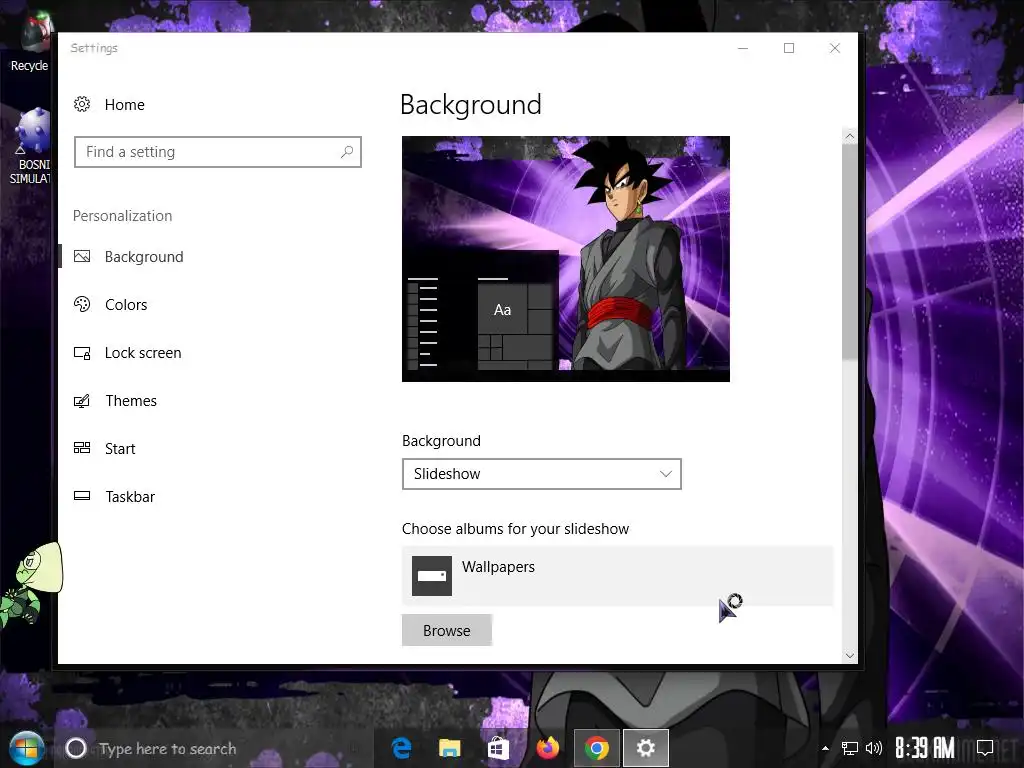Click the Themes brush icon
The width and height of the screenshot is (1024, 768).
point(82,400)
